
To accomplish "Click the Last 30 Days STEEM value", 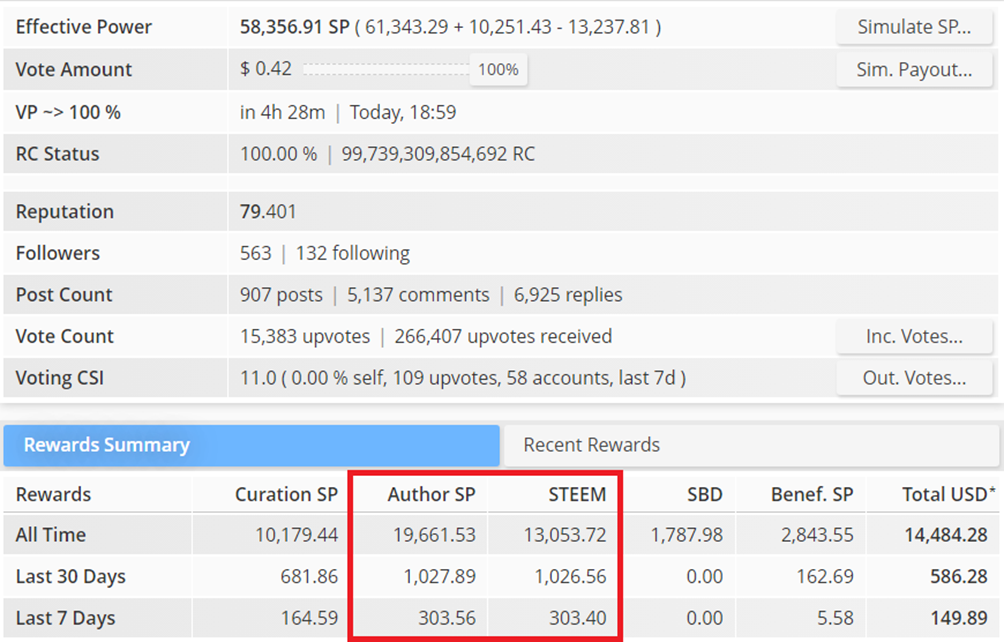I will tap(570, 576).
